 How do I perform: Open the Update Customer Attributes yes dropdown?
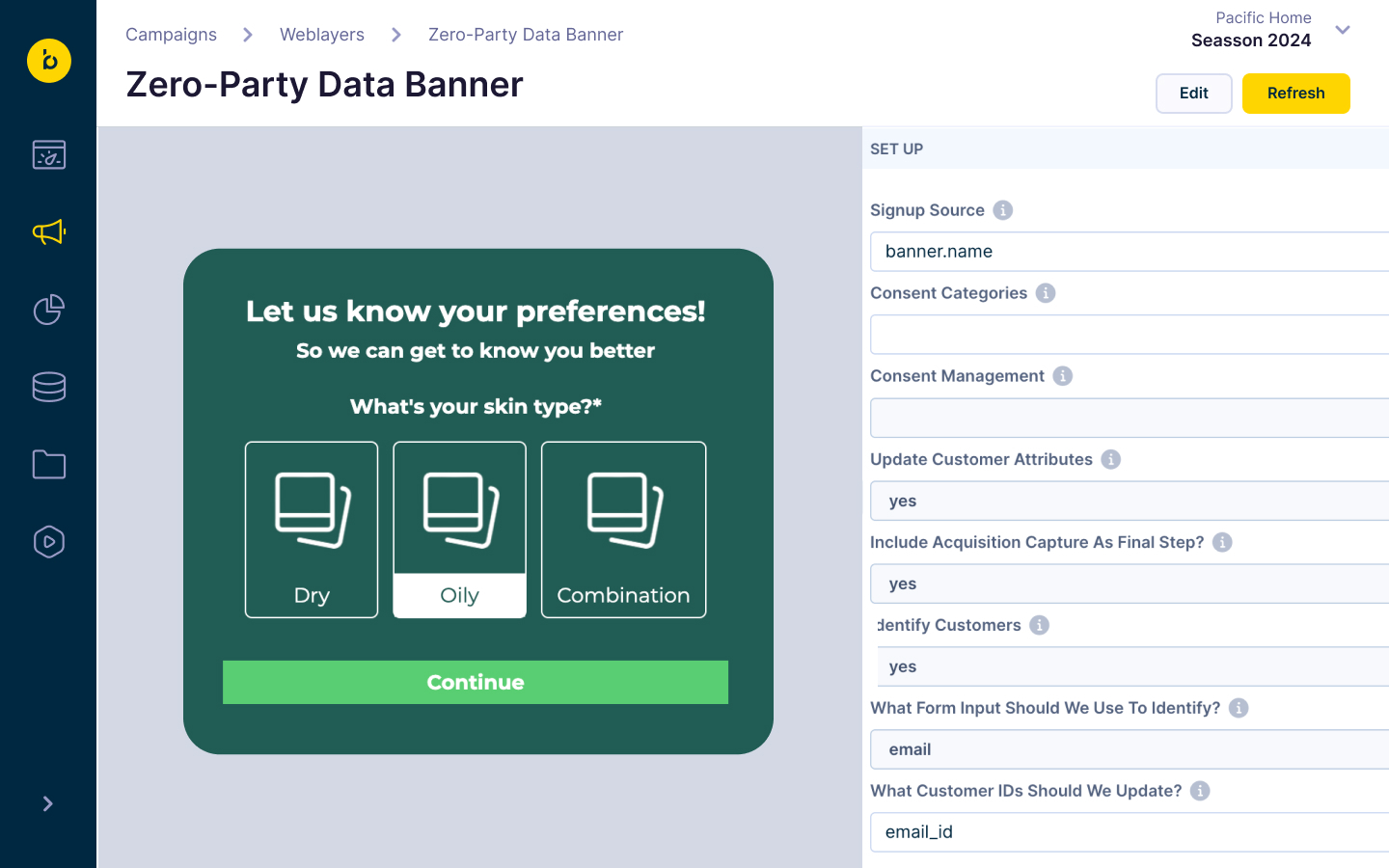click(1130, 501)
